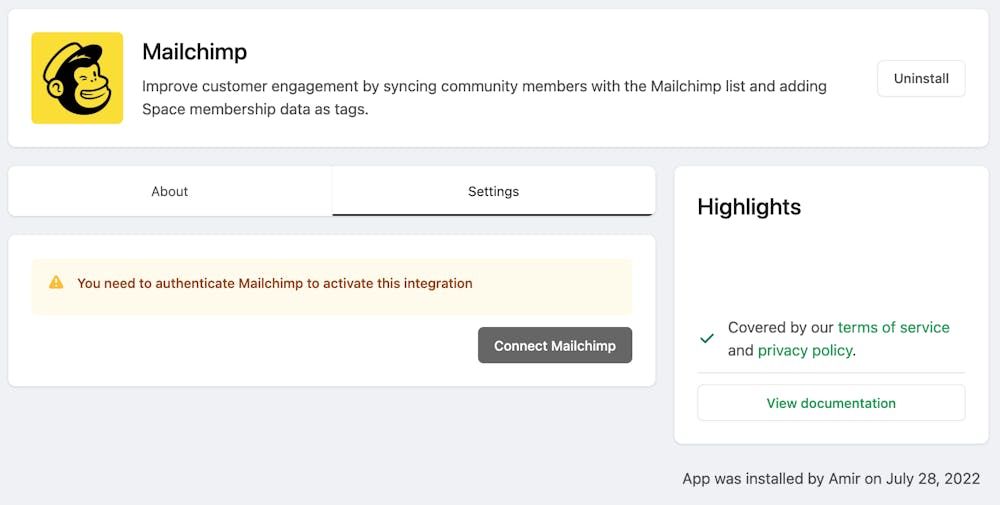Screen dimensions: 1000x505
Task: Open the privacy policy link
Action: point(804,350)
